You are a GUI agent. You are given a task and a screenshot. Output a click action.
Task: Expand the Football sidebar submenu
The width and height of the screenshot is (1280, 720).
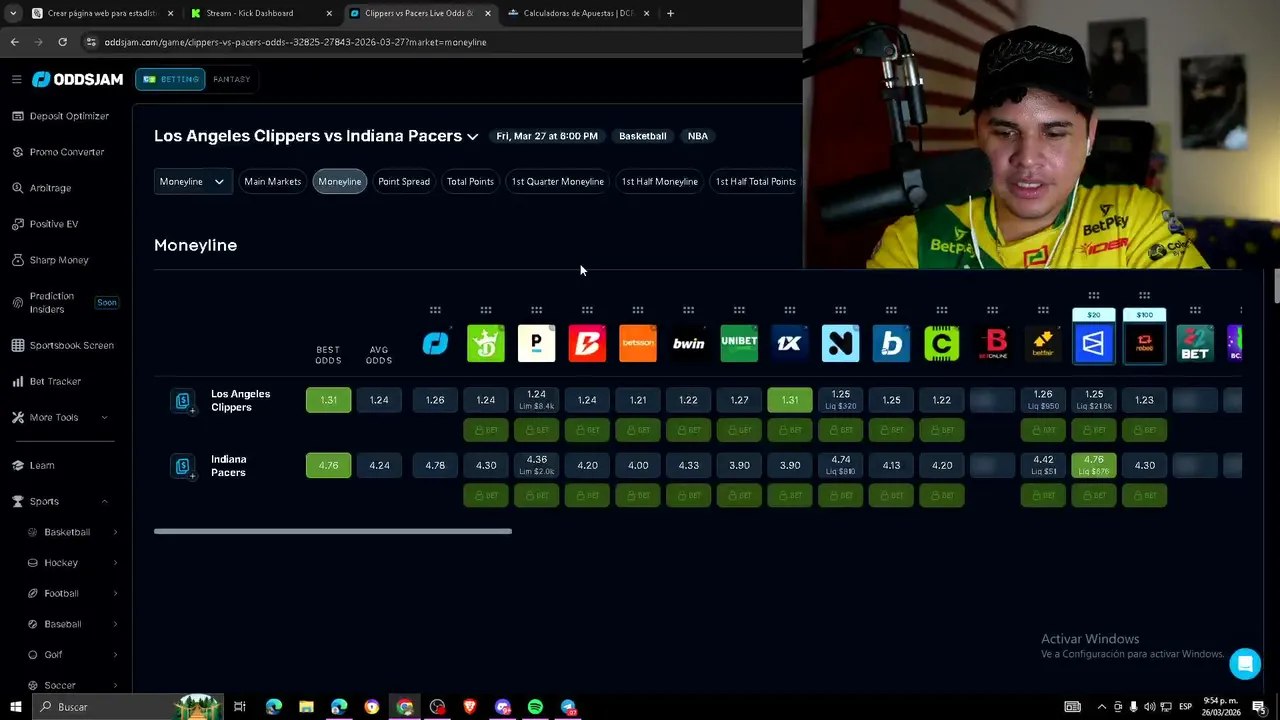pos(115,593)
